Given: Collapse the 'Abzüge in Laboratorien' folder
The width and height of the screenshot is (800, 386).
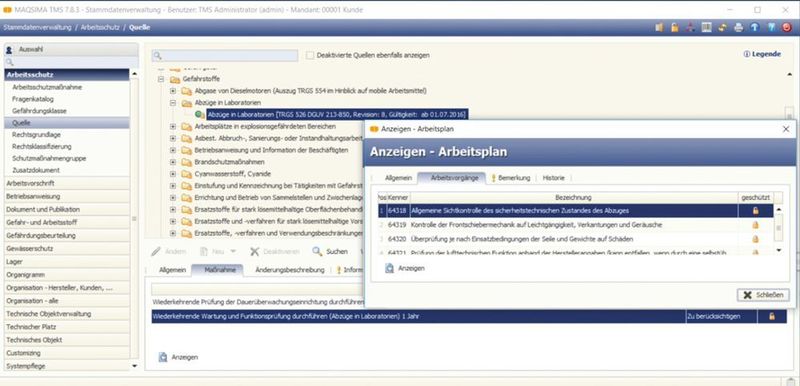Looking at the screenshot, I should tap(173, 102).
